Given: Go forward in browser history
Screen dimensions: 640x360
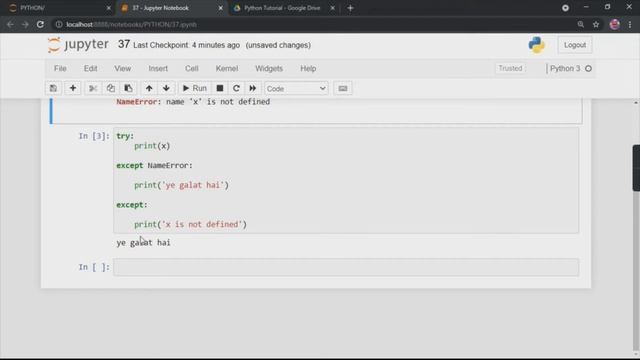Looking at the screenshot, I should (25, 24).
